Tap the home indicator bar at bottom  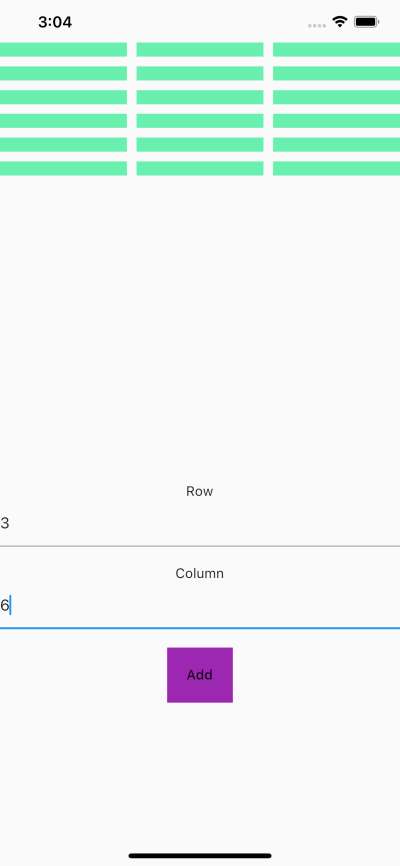pyautogui.click(x=200, y=856)
